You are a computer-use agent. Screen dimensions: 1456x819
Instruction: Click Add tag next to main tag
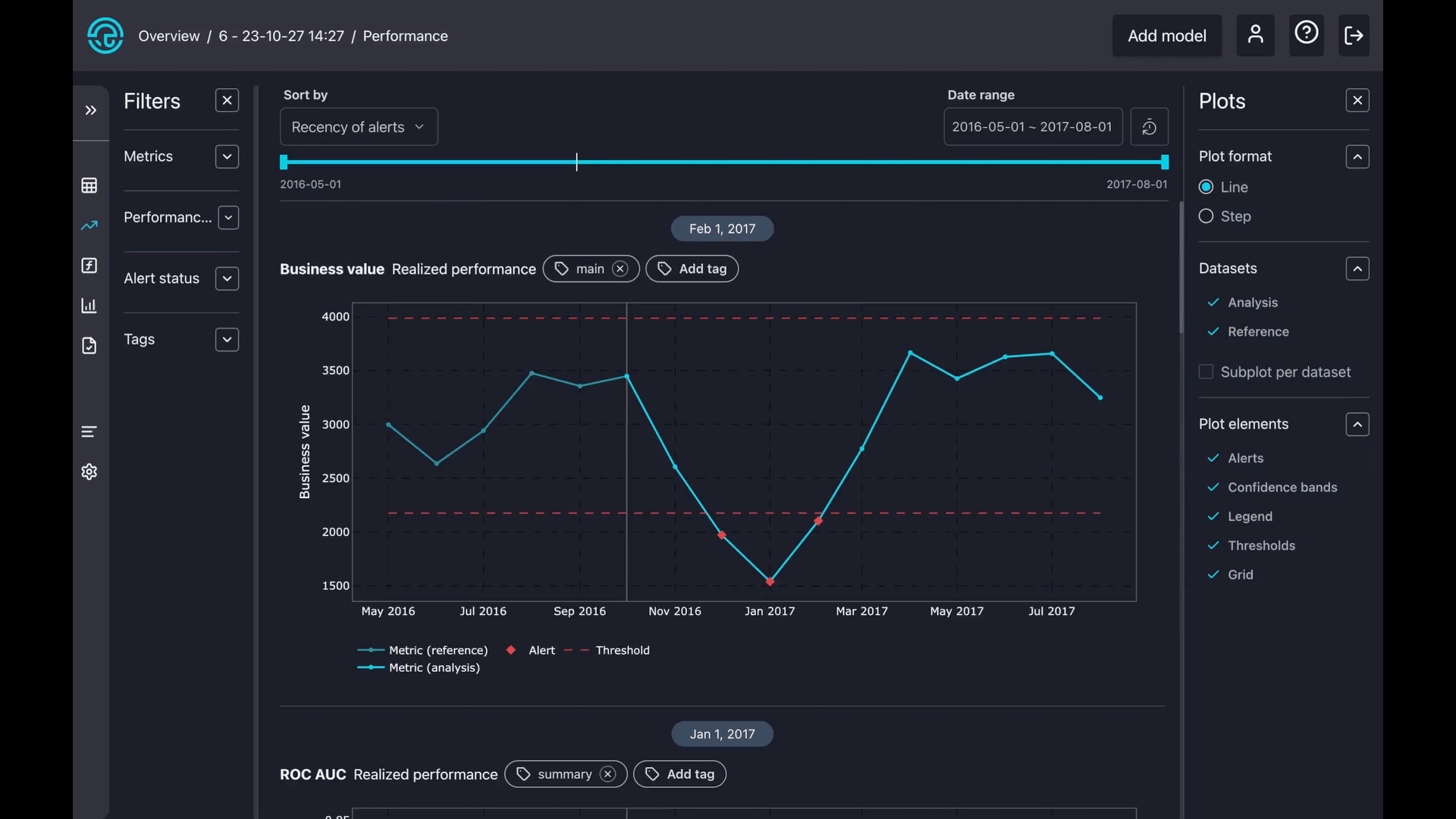692,269
